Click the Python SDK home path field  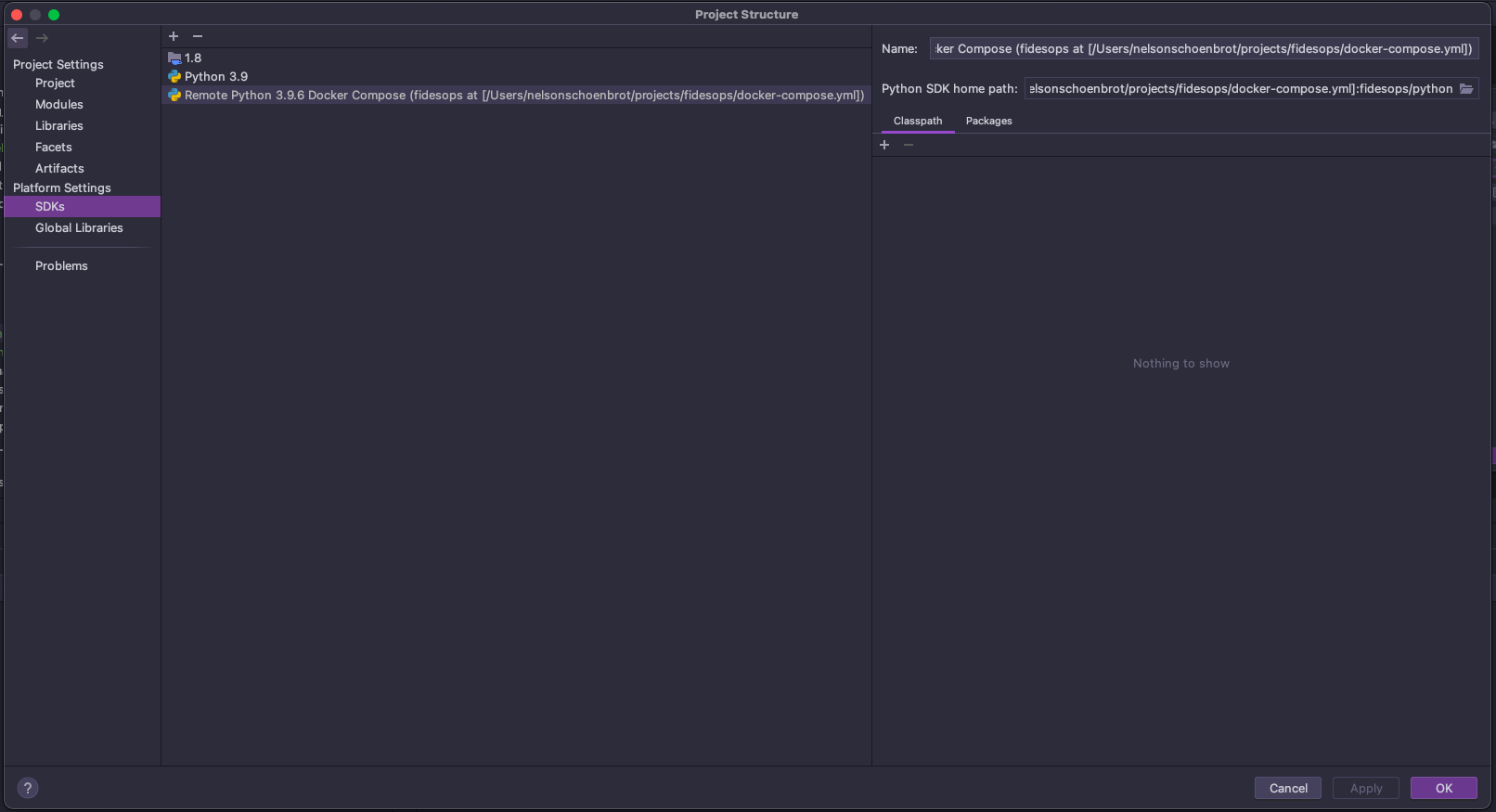click(x=1239, y=89)
